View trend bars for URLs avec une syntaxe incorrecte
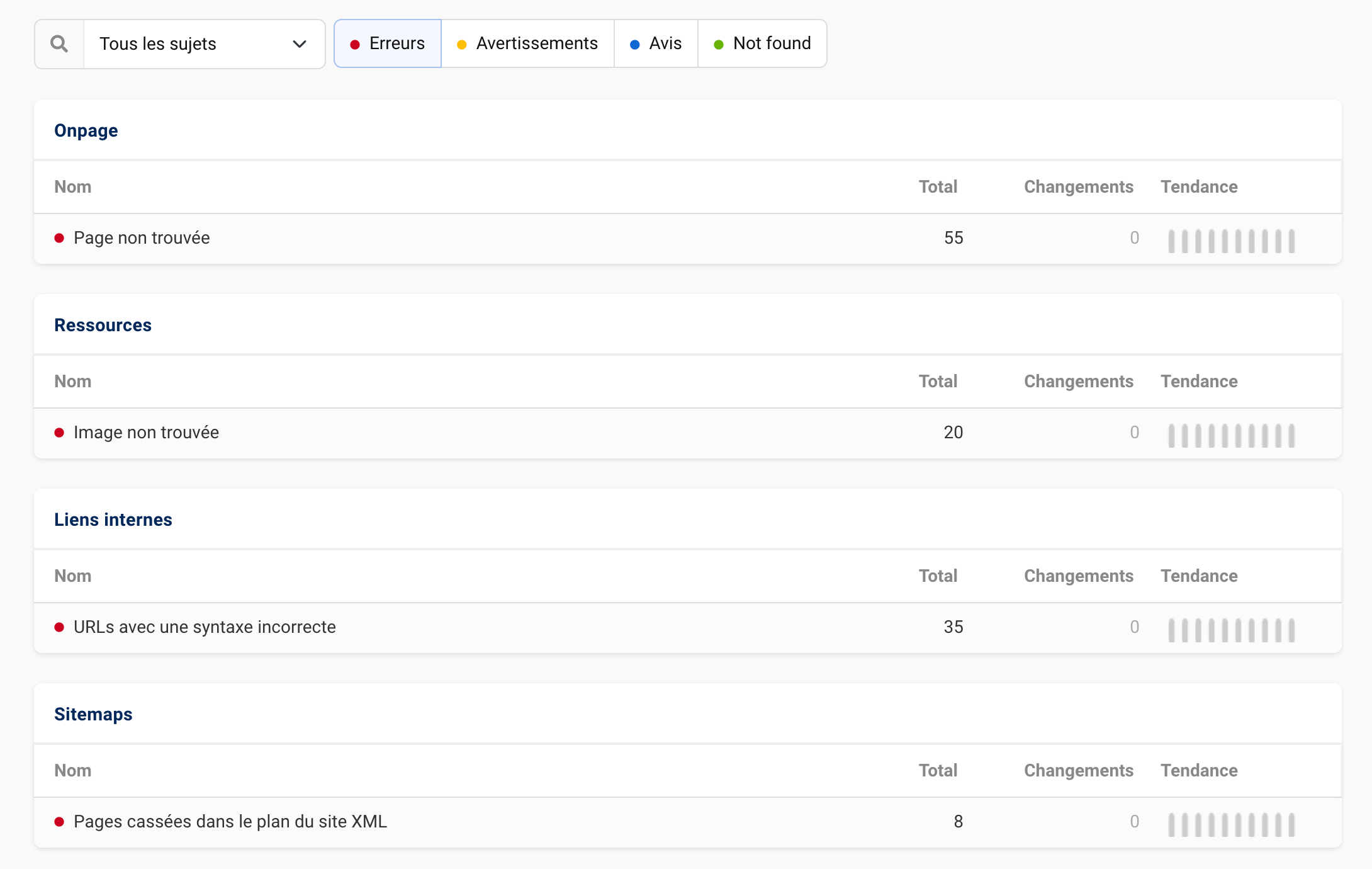This screenshot has width=1372, height=869. (x=1232, y=630)
